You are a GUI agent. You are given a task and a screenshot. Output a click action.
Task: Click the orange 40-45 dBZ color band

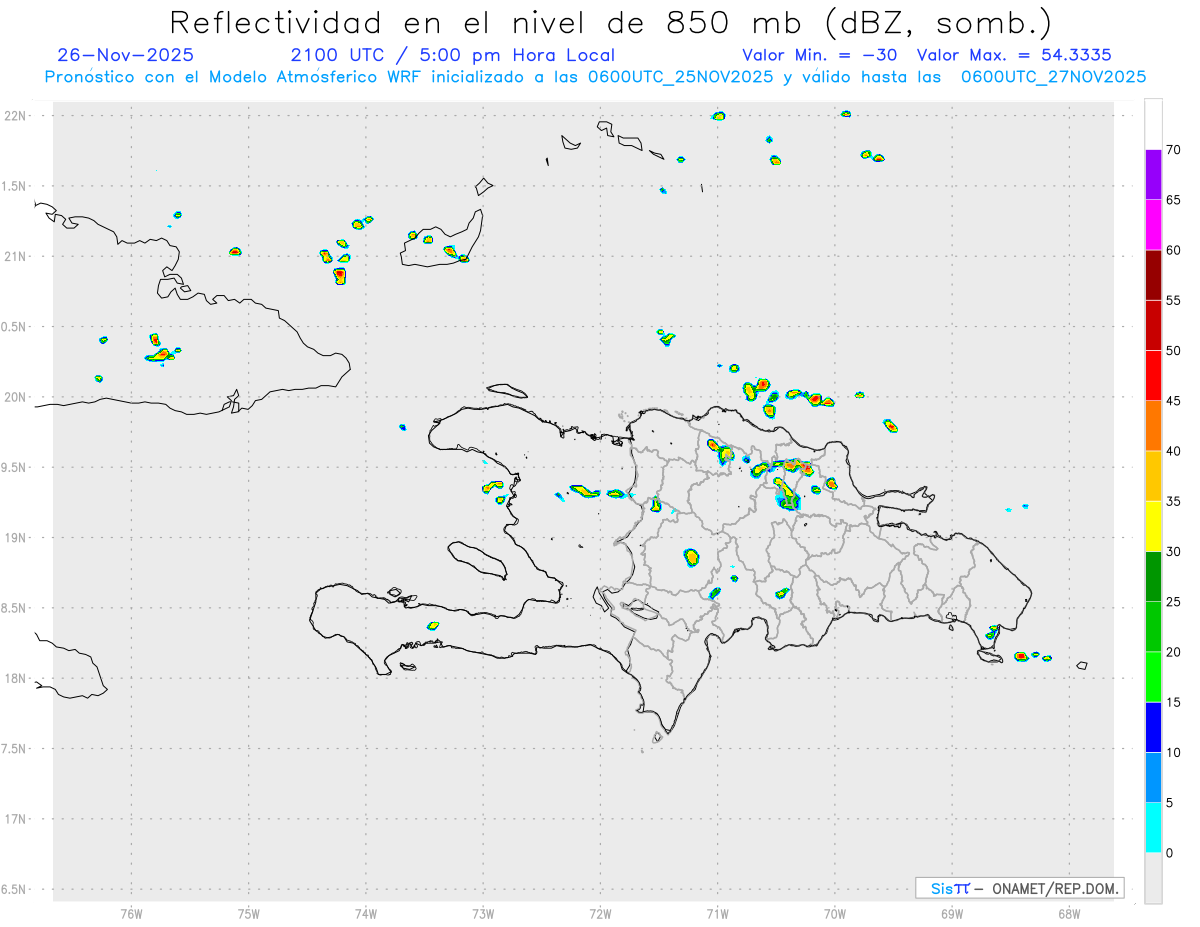tap(1153, 426)
